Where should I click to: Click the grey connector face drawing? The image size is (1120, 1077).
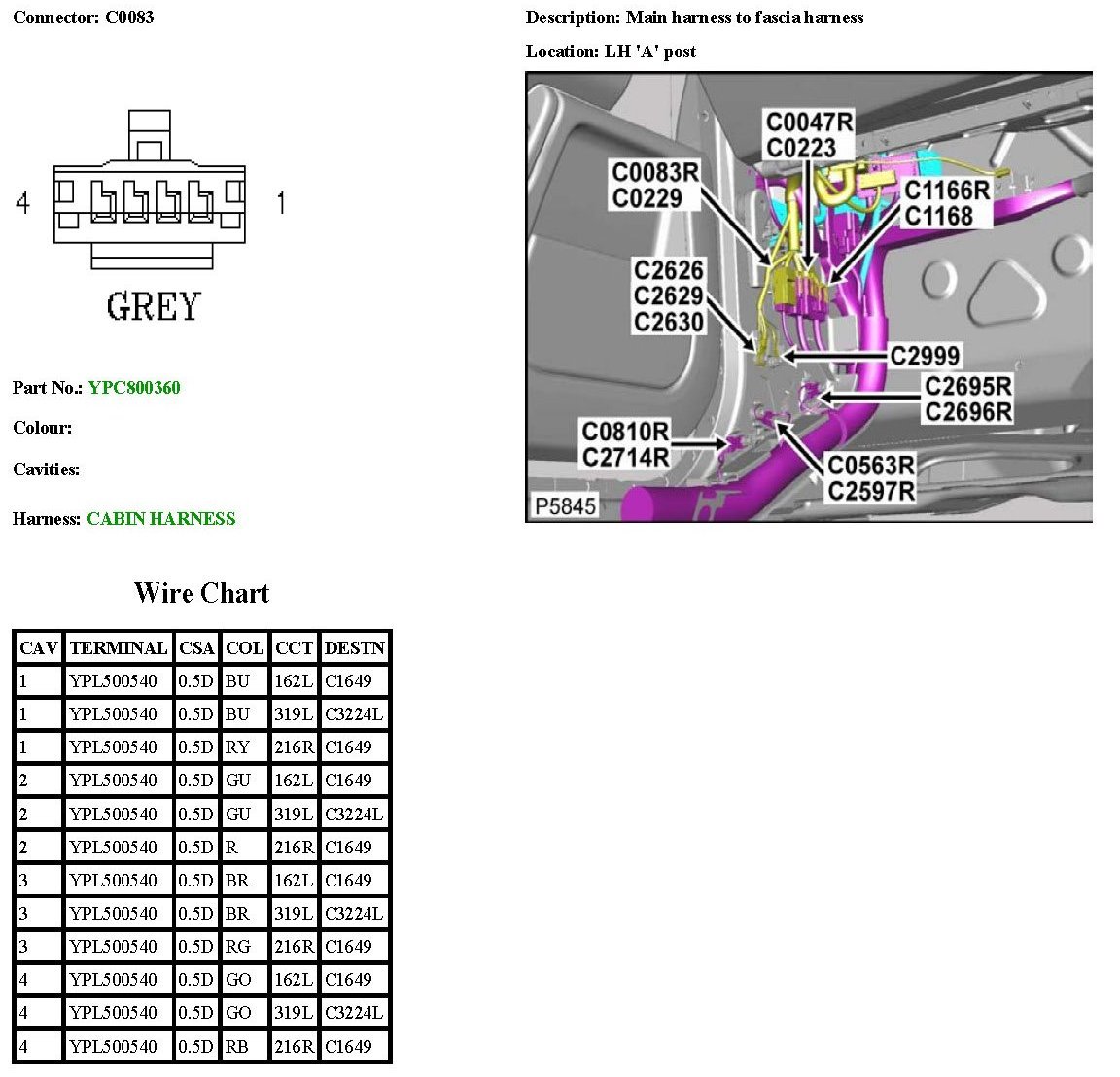click(x=150, y=190)
